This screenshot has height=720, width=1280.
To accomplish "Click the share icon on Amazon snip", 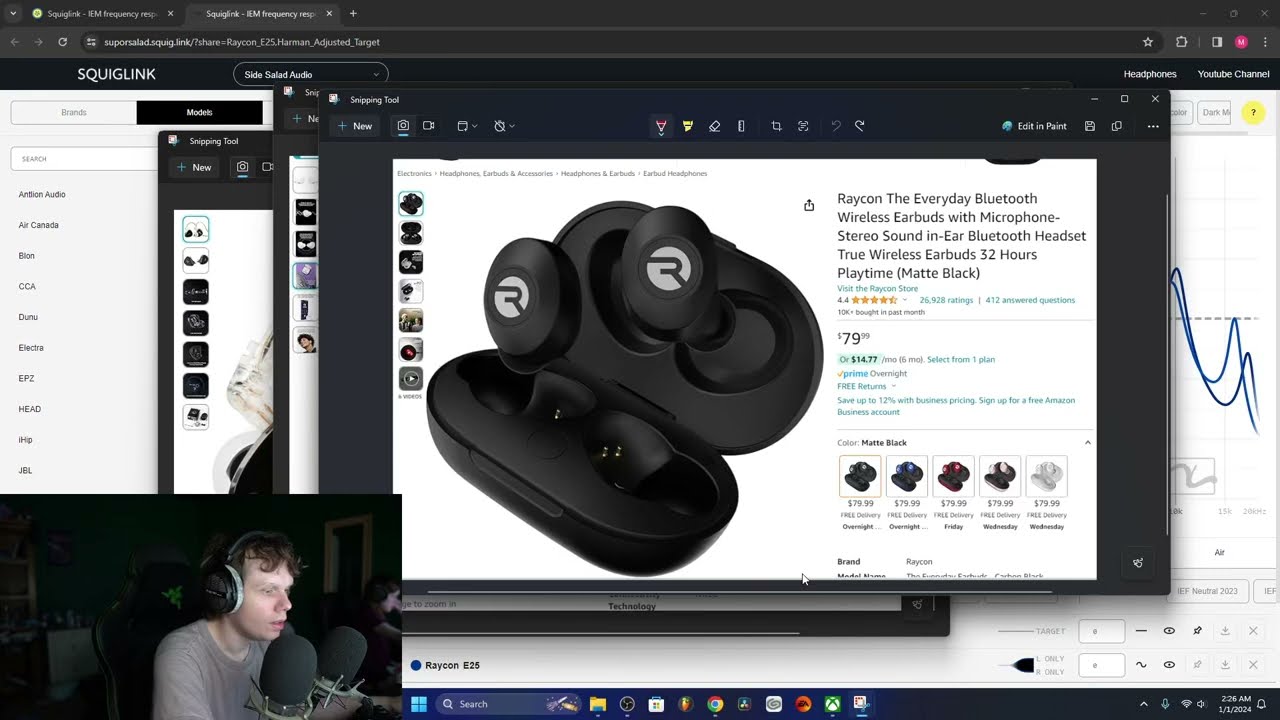I will tap(809, 205).
